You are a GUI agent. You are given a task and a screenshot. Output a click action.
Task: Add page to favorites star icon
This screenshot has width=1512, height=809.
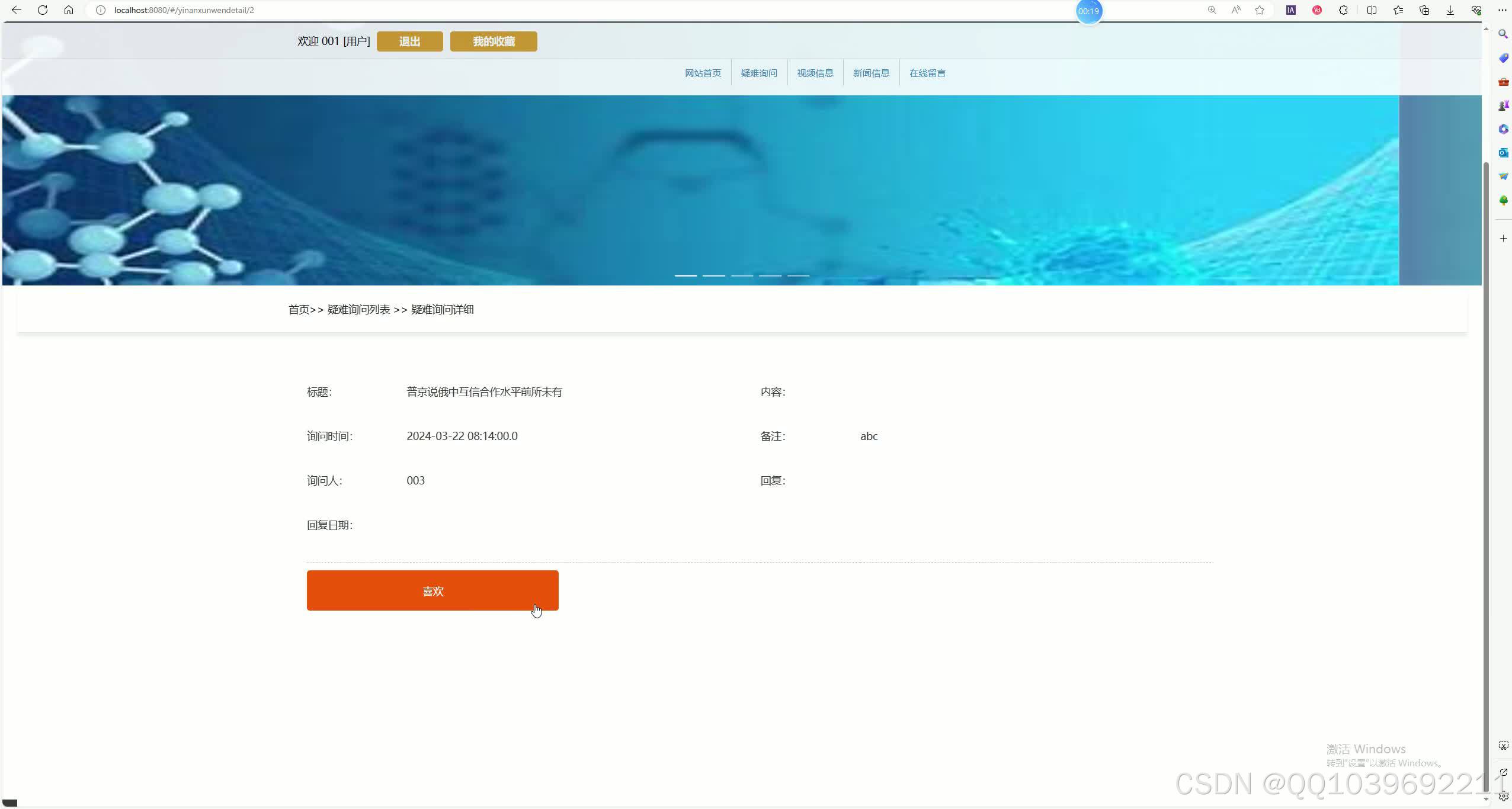click(x=1260, y=10)
